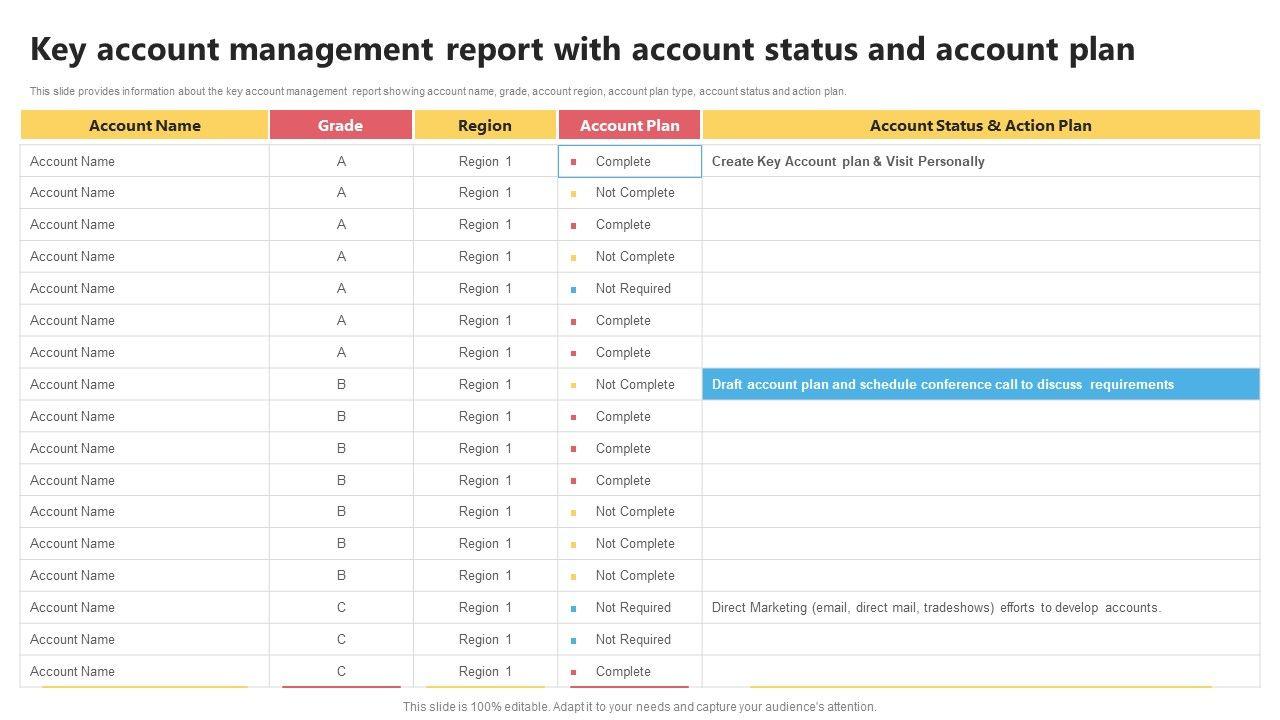Image resolution: width=1280 pixels, height=720 pixels.
Task: Click the blue bullet in the Direct Marketing row
Action: (573, 609)
